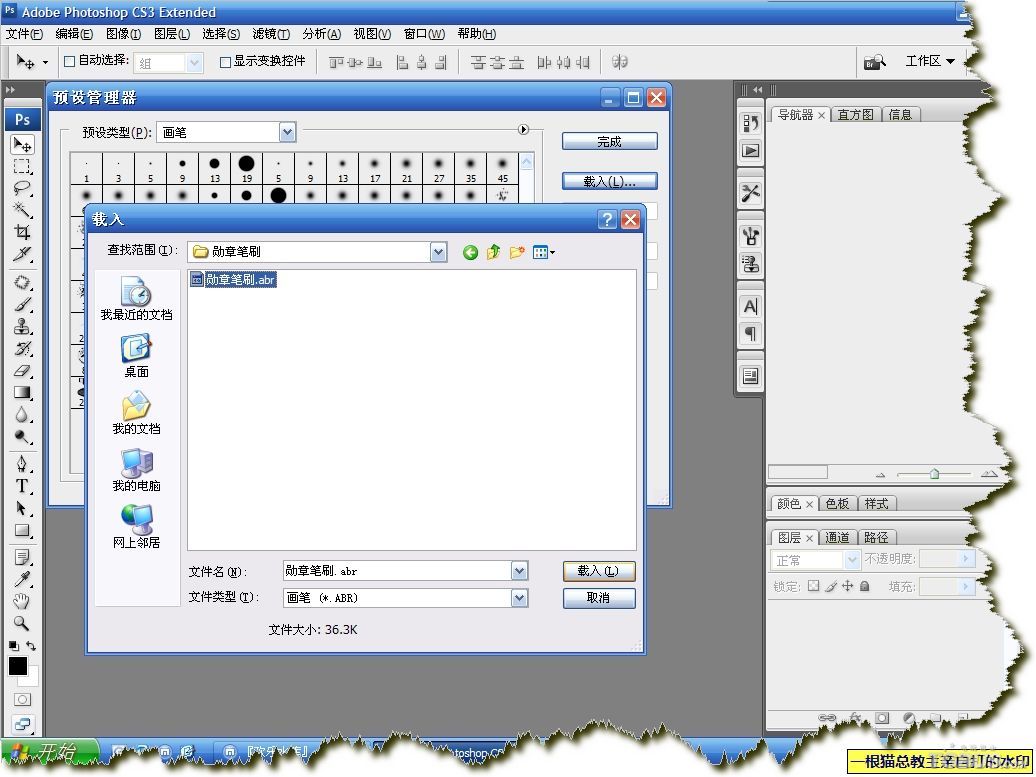Select the Eraser tool
This screenshot has width=1036, height=777.
pos(22,370)
